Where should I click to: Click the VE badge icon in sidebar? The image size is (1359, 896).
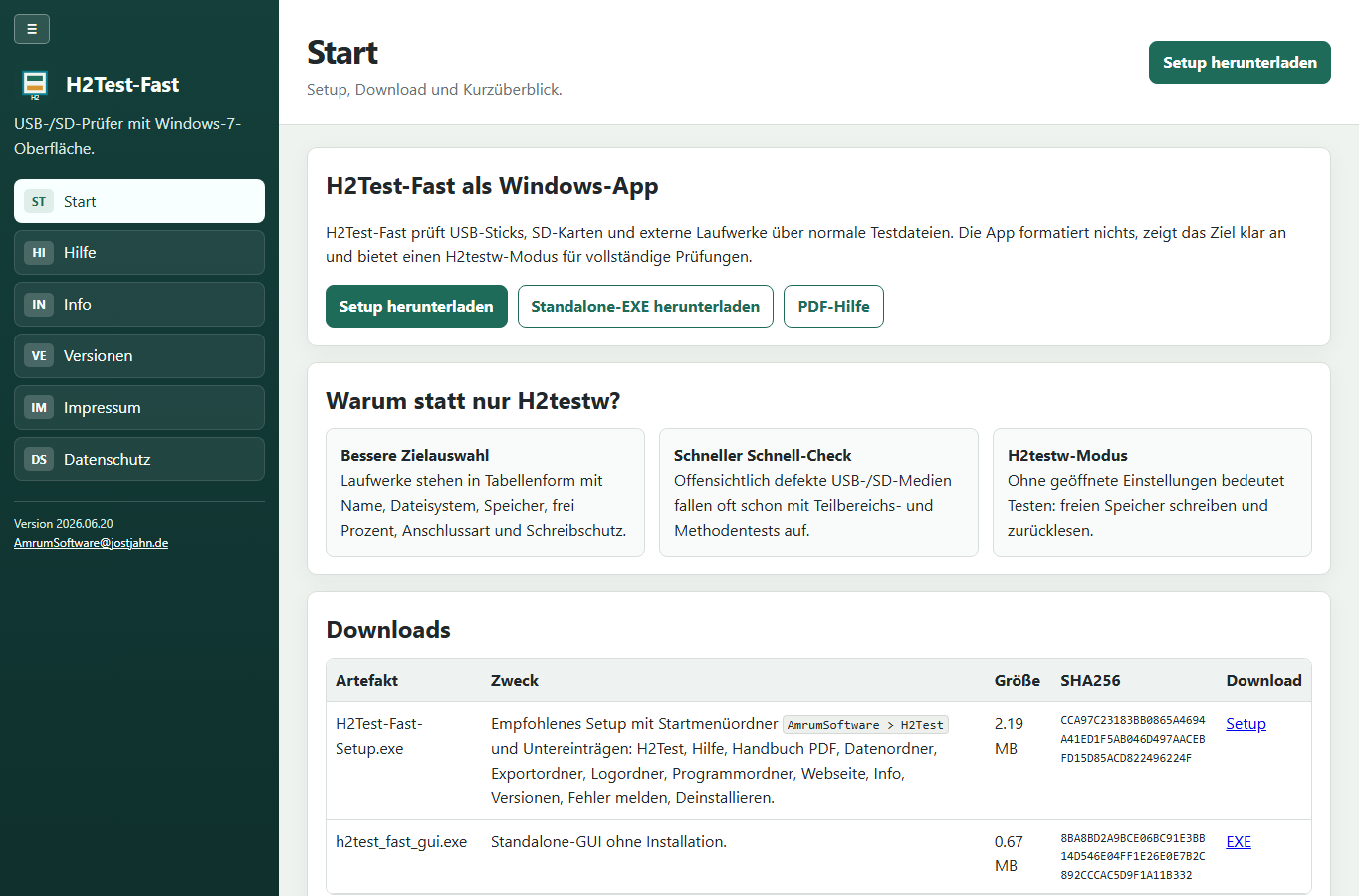pyautogui.click(x=39, y=356)
